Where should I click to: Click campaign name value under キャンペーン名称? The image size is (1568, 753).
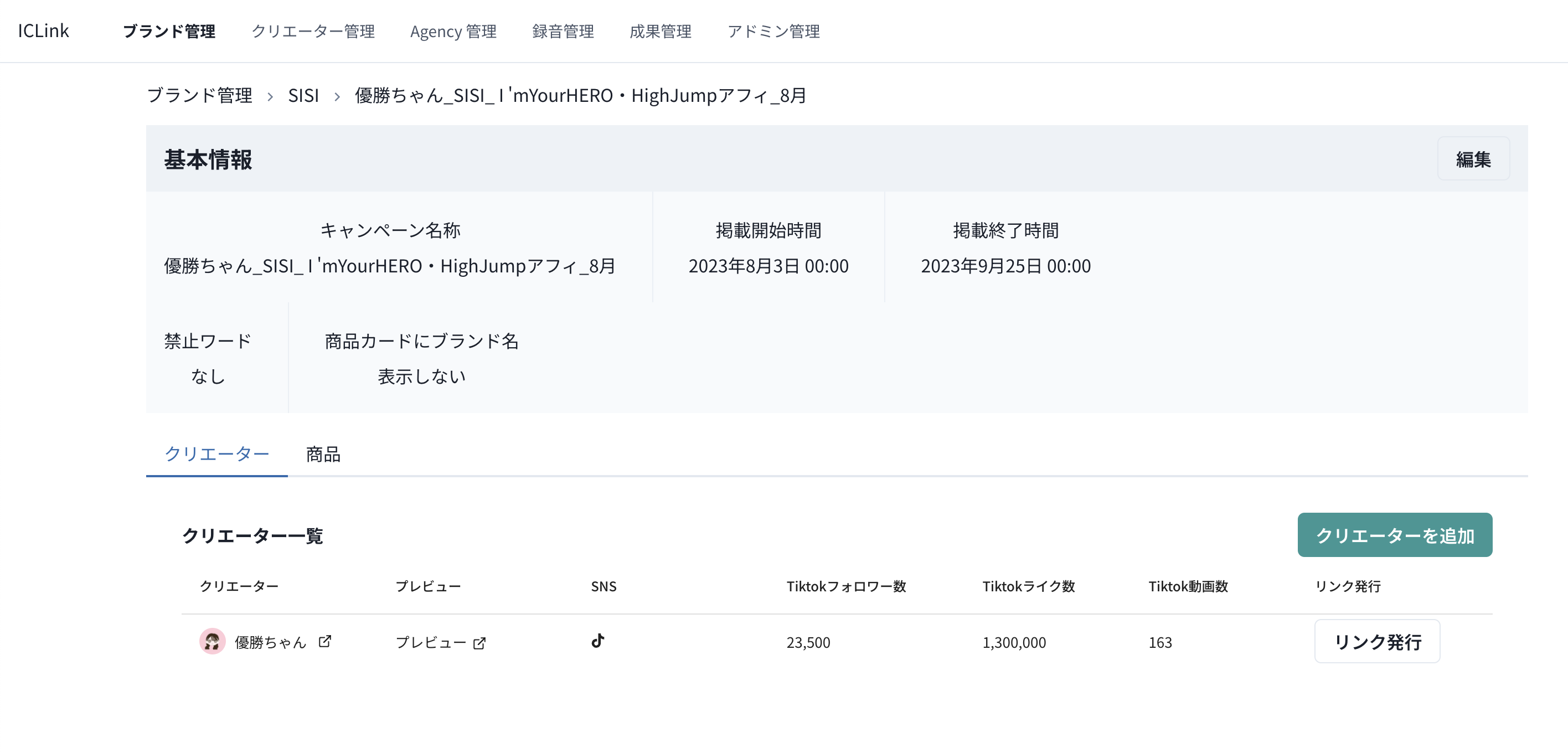click(x=390, y=266)
